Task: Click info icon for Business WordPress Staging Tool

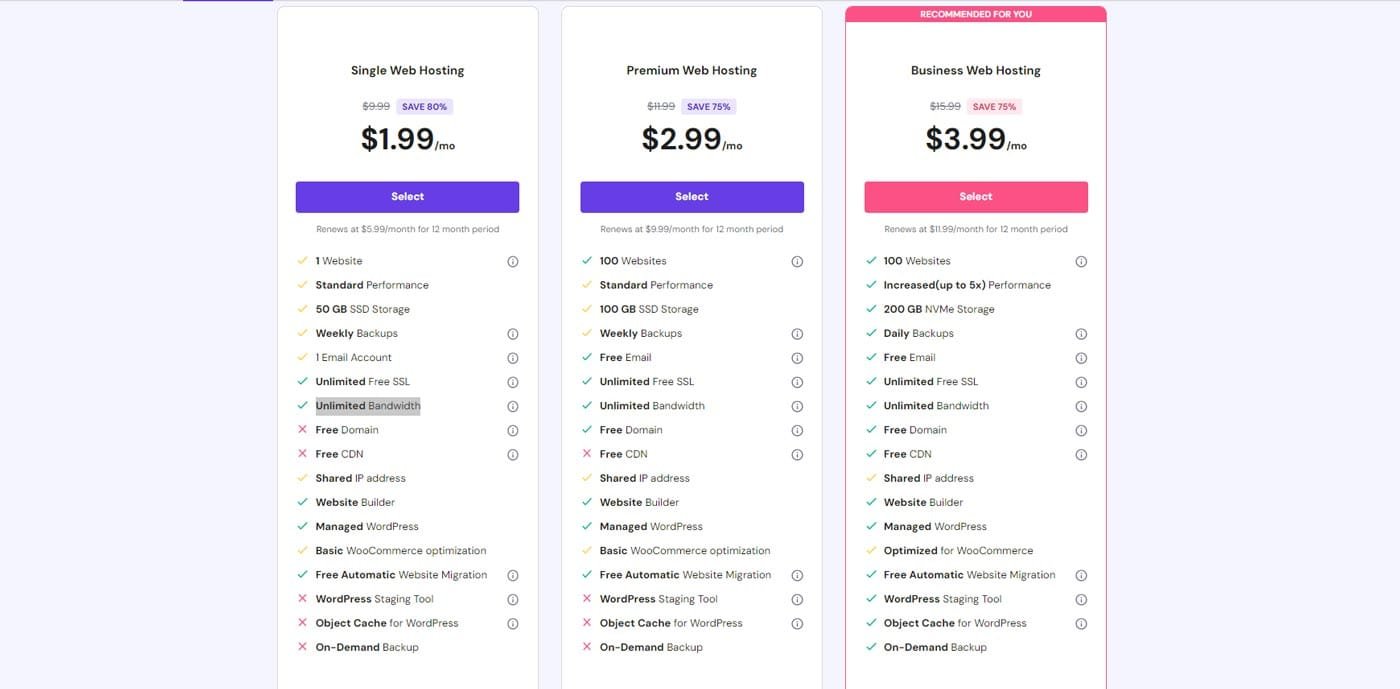Action: point(1081,600)
